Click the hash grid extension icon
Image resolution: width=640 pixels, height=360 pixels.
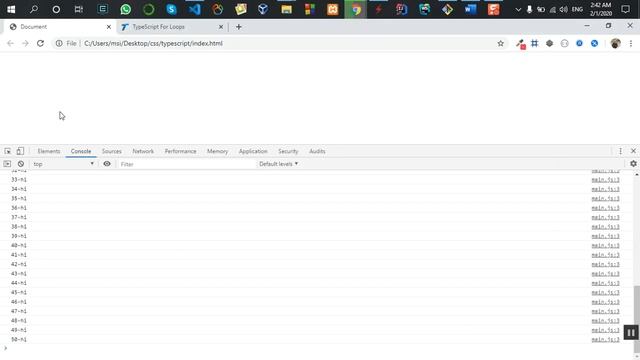click(x=535, y=43)
